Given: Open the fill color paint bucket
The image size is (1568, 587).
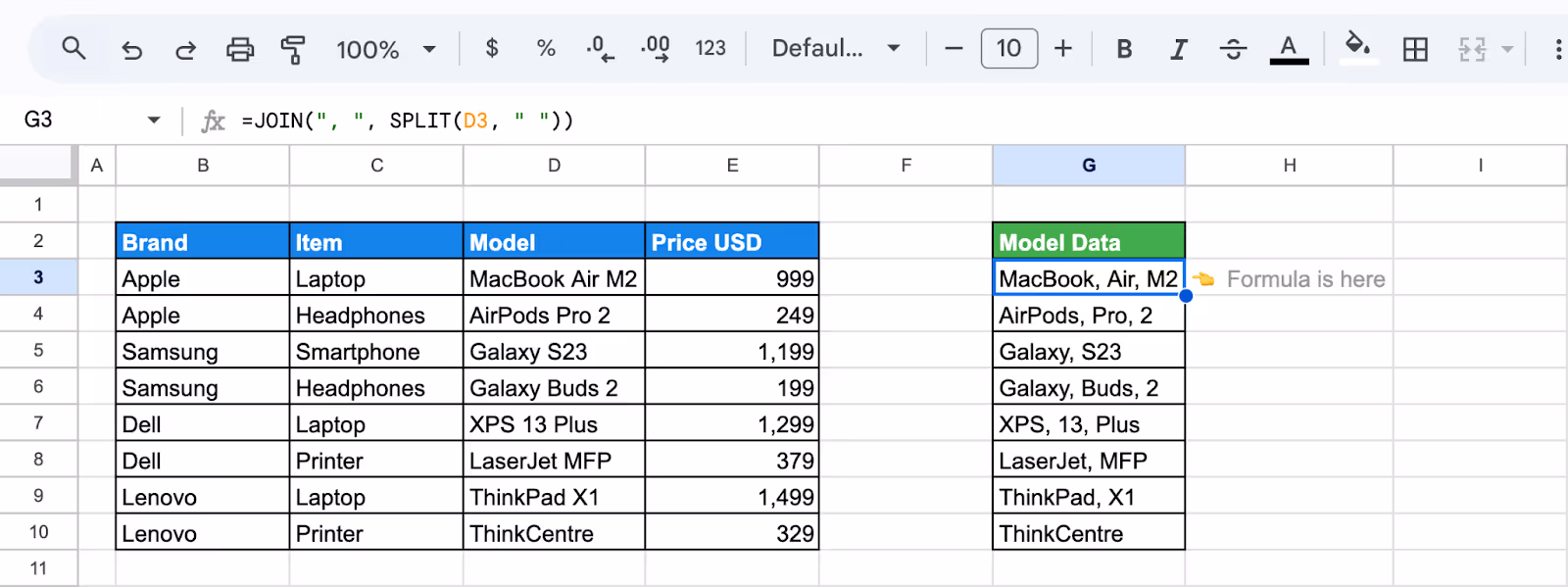Looking at the screenshot, I should tap(1357, 47).
